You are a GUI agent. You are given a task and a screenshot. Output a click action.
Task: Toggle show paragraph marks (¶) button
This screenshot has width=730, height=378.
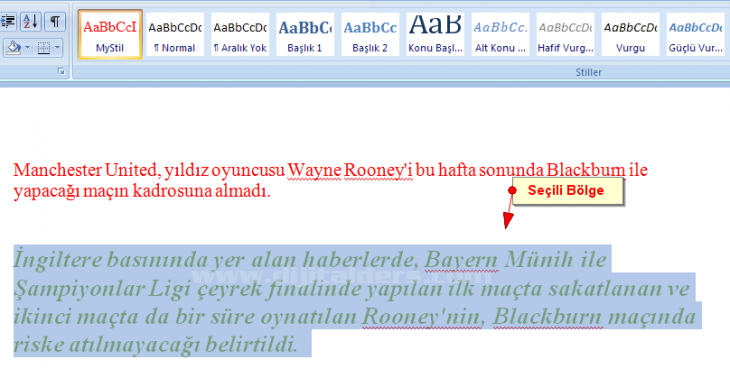click(x=55, y=22)
